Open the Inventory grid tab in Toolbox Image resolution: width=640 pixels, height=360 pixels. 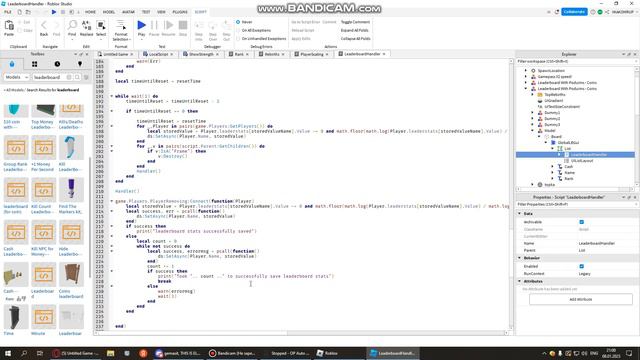point(34,64)
